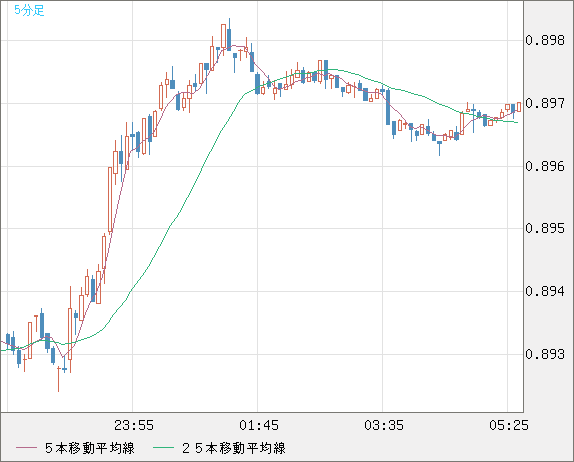The height and width of the screenshot is (462, 574).
Task: Click the lowest-wick candlestick below 0.893
Action: coord(58,379)
